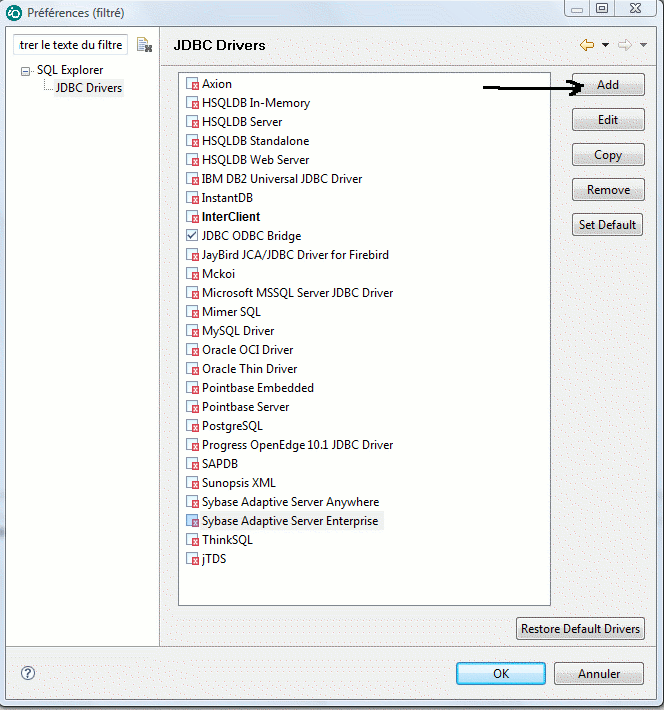664x710 pixels.
Task: Select Progress OpenEdge 10.1 JDBC Driver
Action: [x=298, y=445]
